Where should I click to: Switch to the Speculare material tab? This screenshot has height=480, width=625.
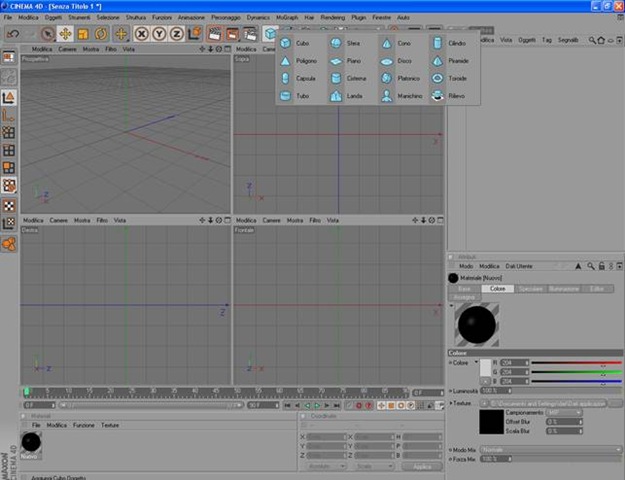tap(531, 289)
